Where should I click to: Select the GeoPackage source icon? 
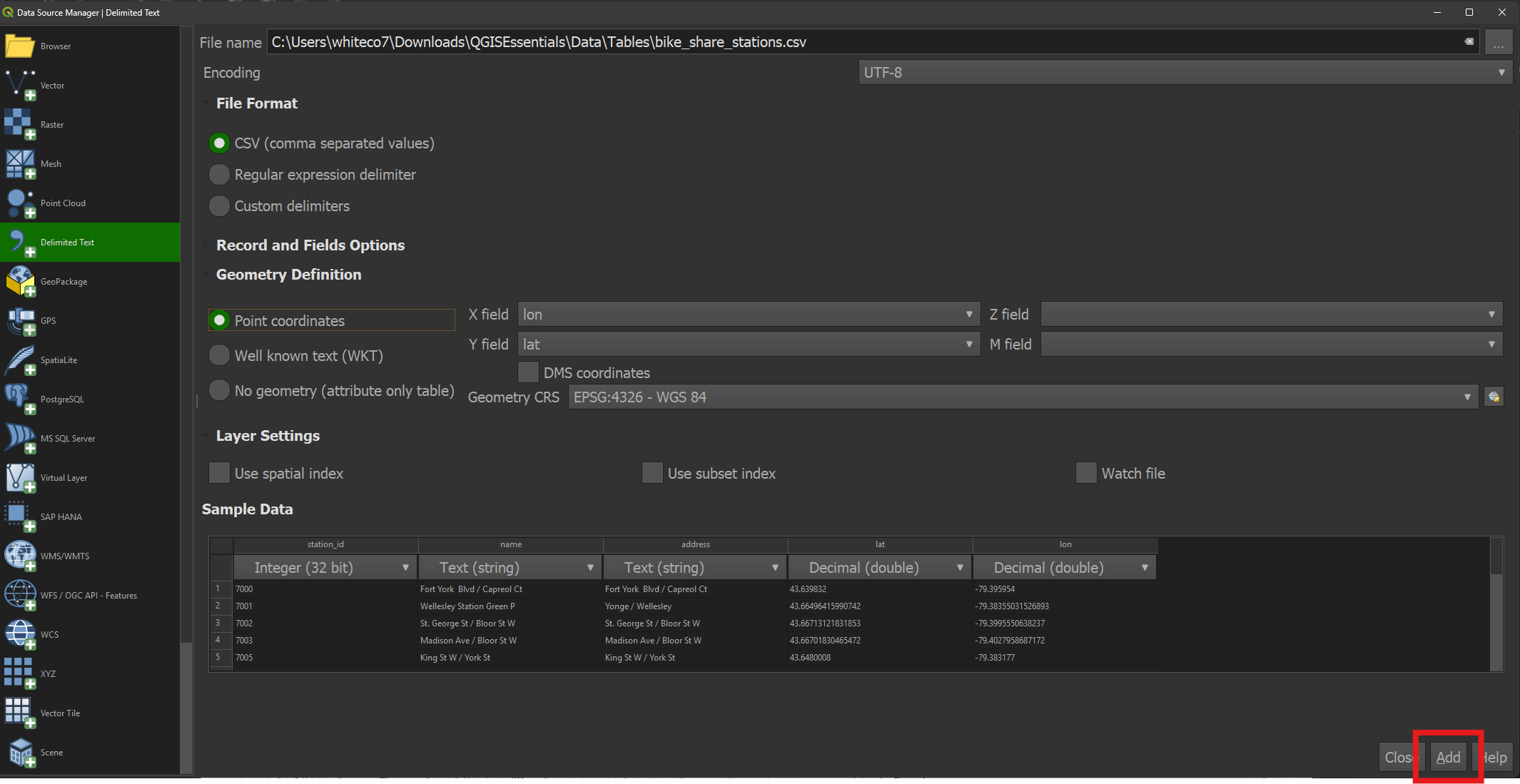pyautogui.click(x=20, y=282)
